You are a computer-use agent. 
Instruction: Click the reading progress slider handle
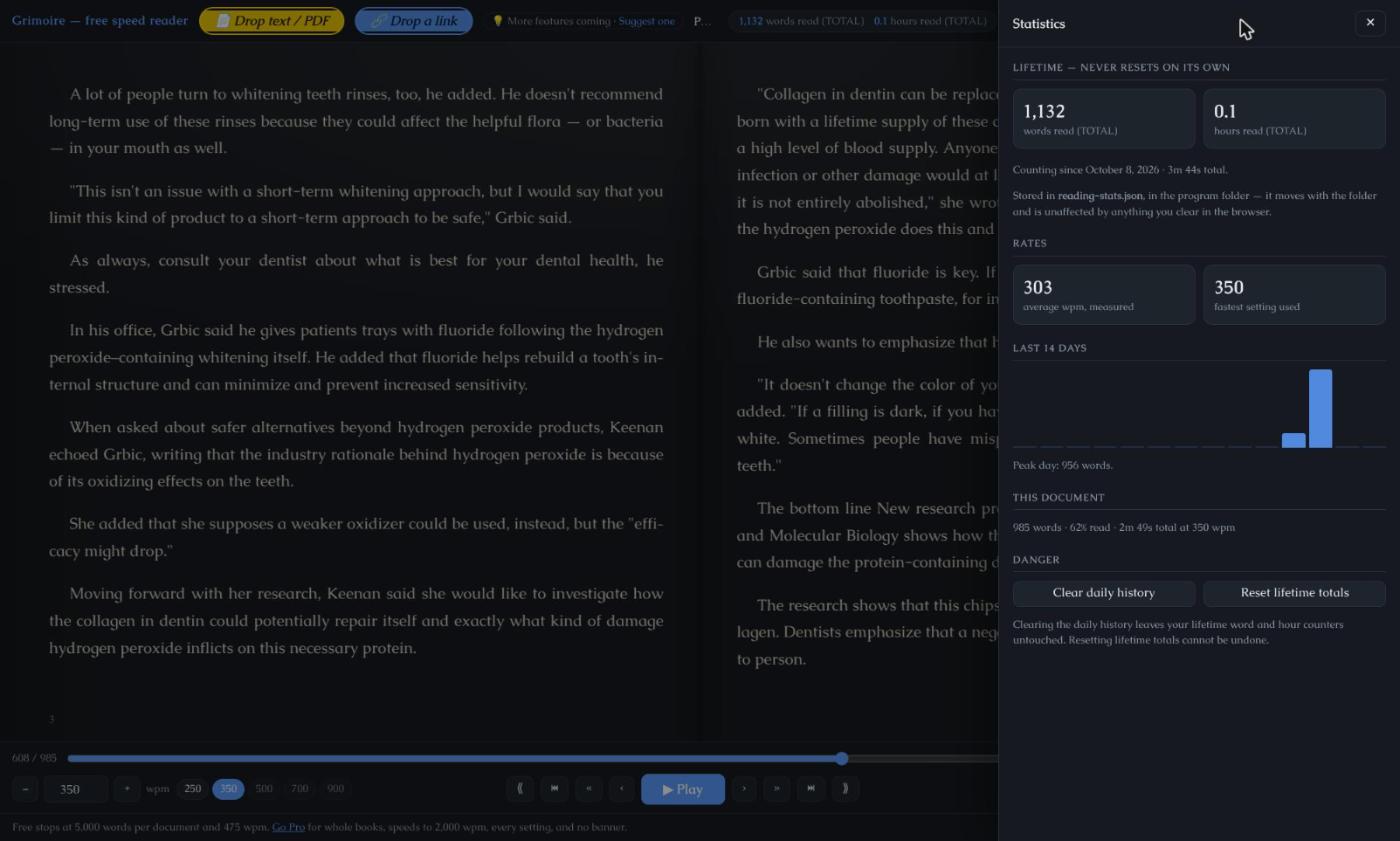click(841, 759)
